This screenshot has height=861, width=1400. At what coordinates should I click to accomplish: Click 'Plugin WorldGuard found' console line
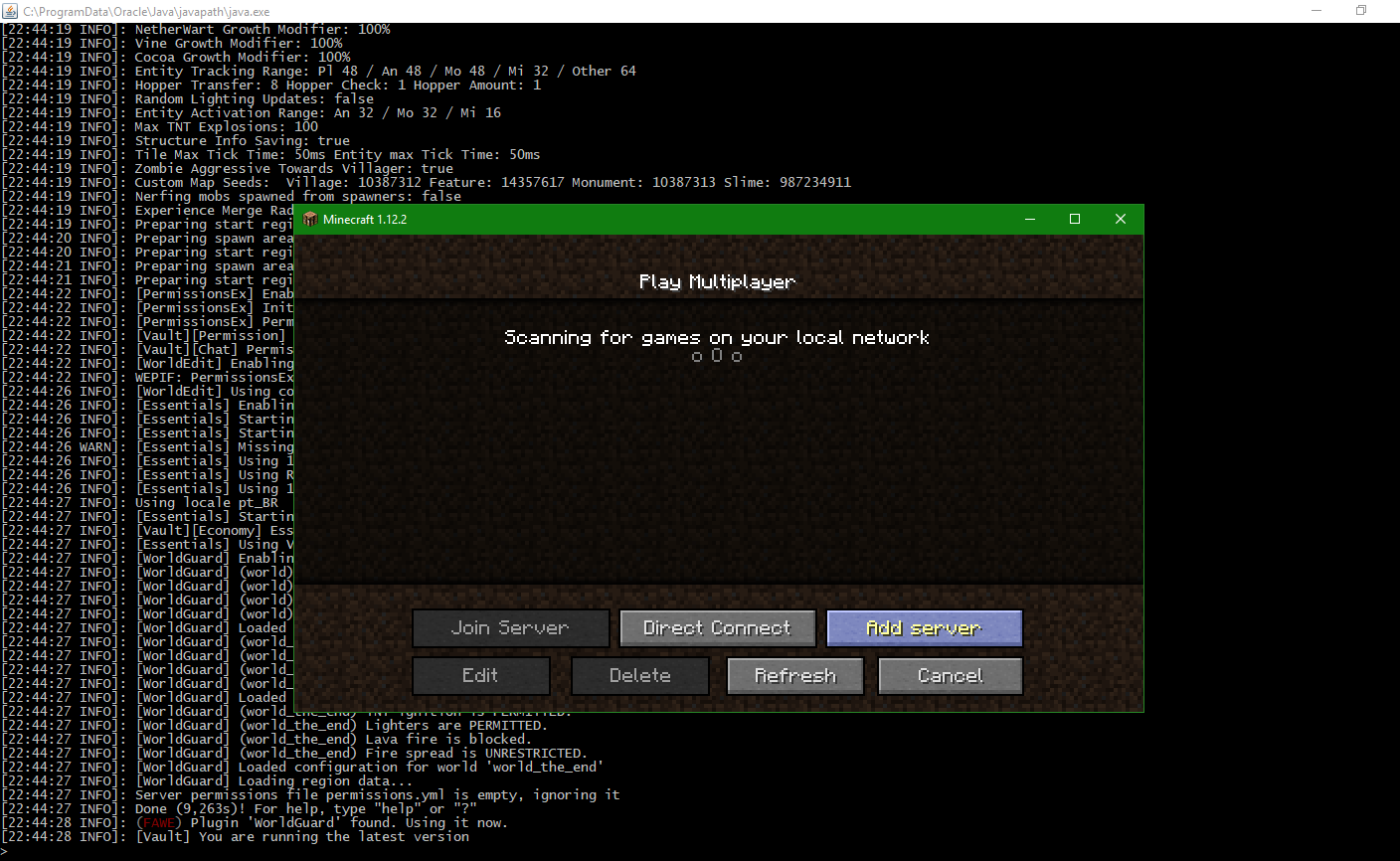[x=256, y=823]
